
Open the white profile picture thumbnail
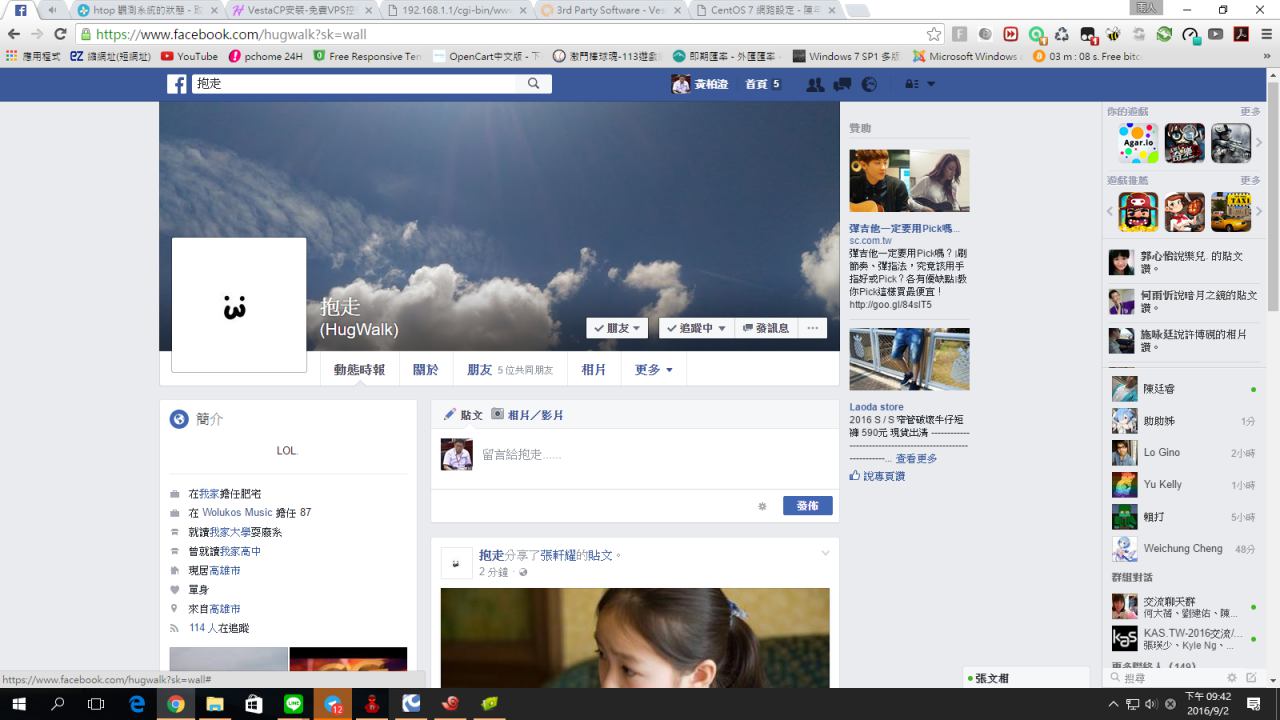(x=239, y=305)
